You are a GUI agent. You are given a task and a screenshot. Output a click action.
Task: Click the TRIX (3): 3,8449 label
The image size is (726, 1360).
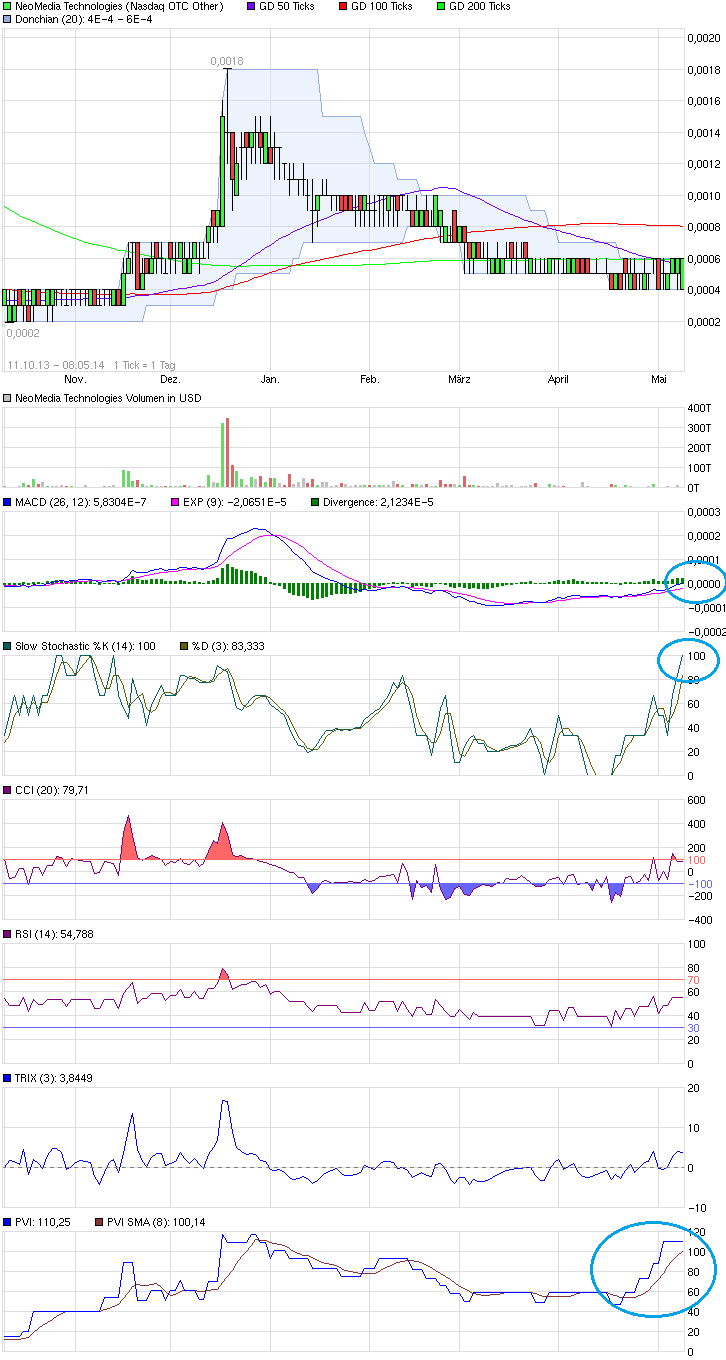tap(54, 1078)
